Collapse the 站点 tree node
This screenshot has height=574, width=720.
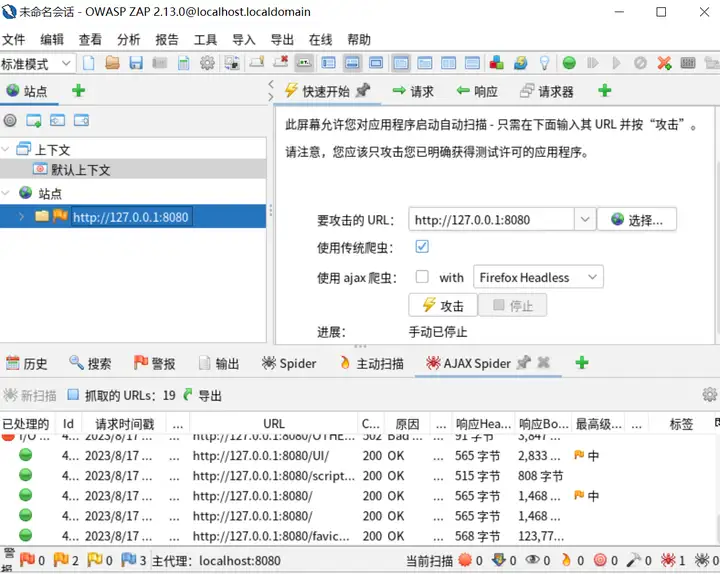[6, 193]
